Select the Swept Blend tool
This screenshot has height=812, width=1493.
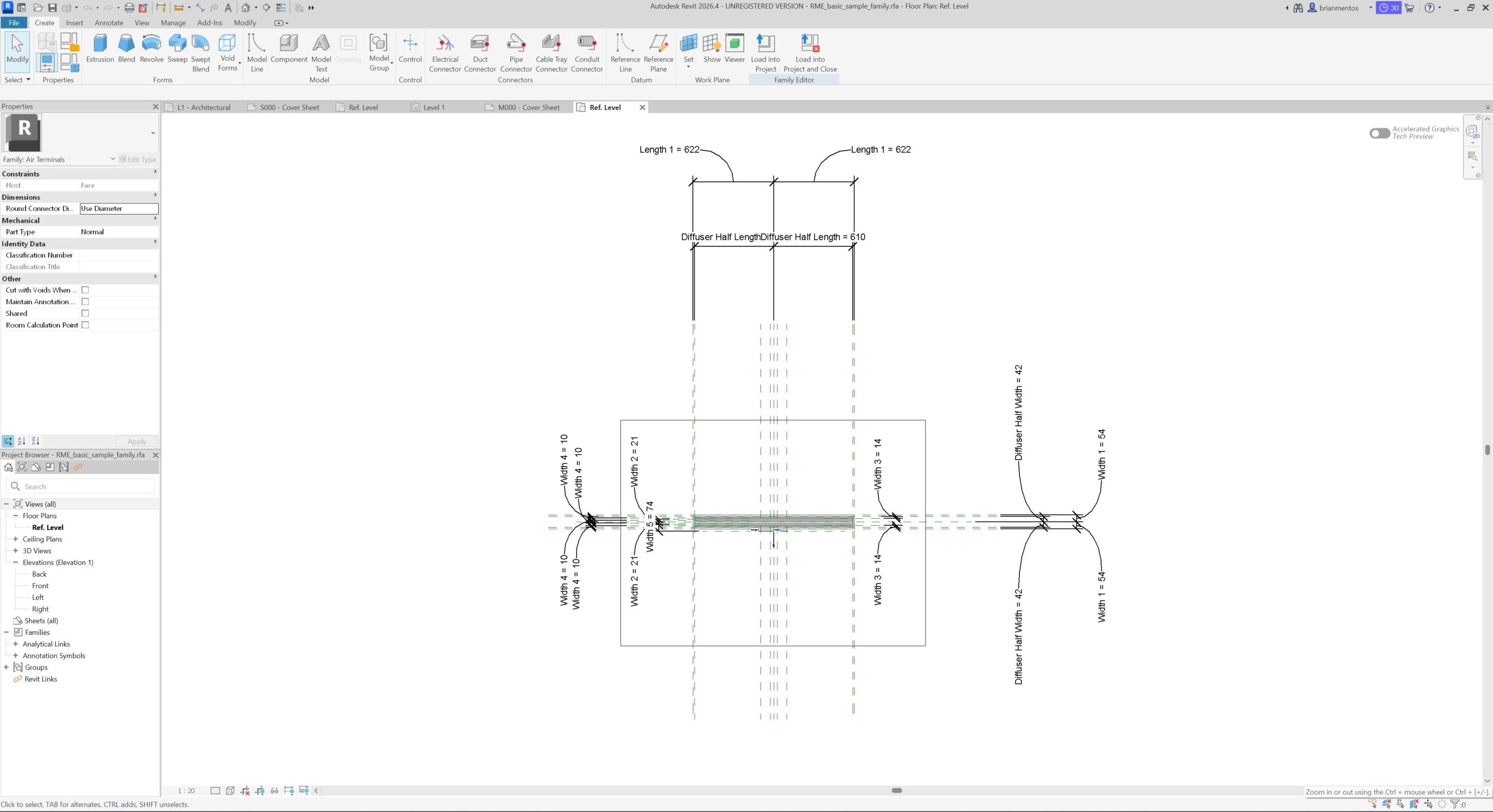click(201, 53)
